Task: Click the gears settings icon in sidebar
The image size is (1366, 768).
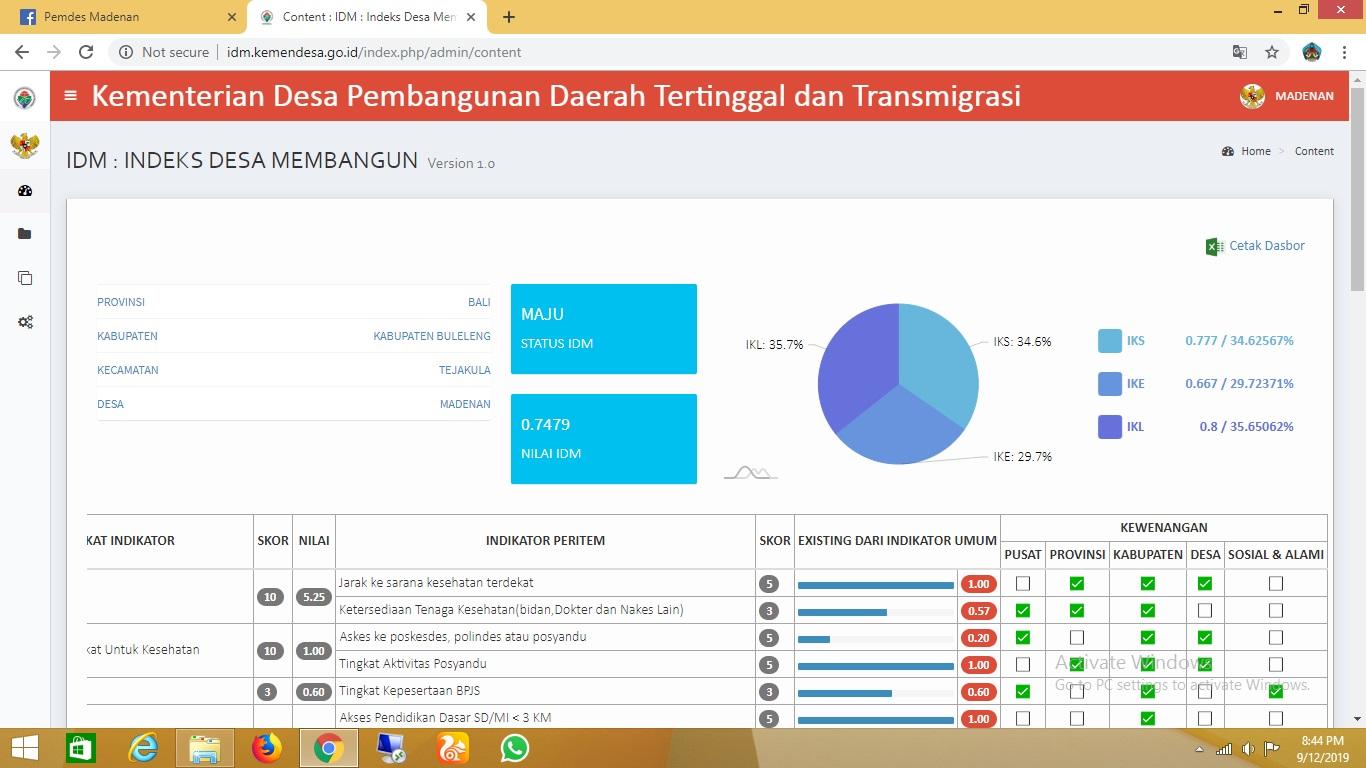Action: (25, 321)
